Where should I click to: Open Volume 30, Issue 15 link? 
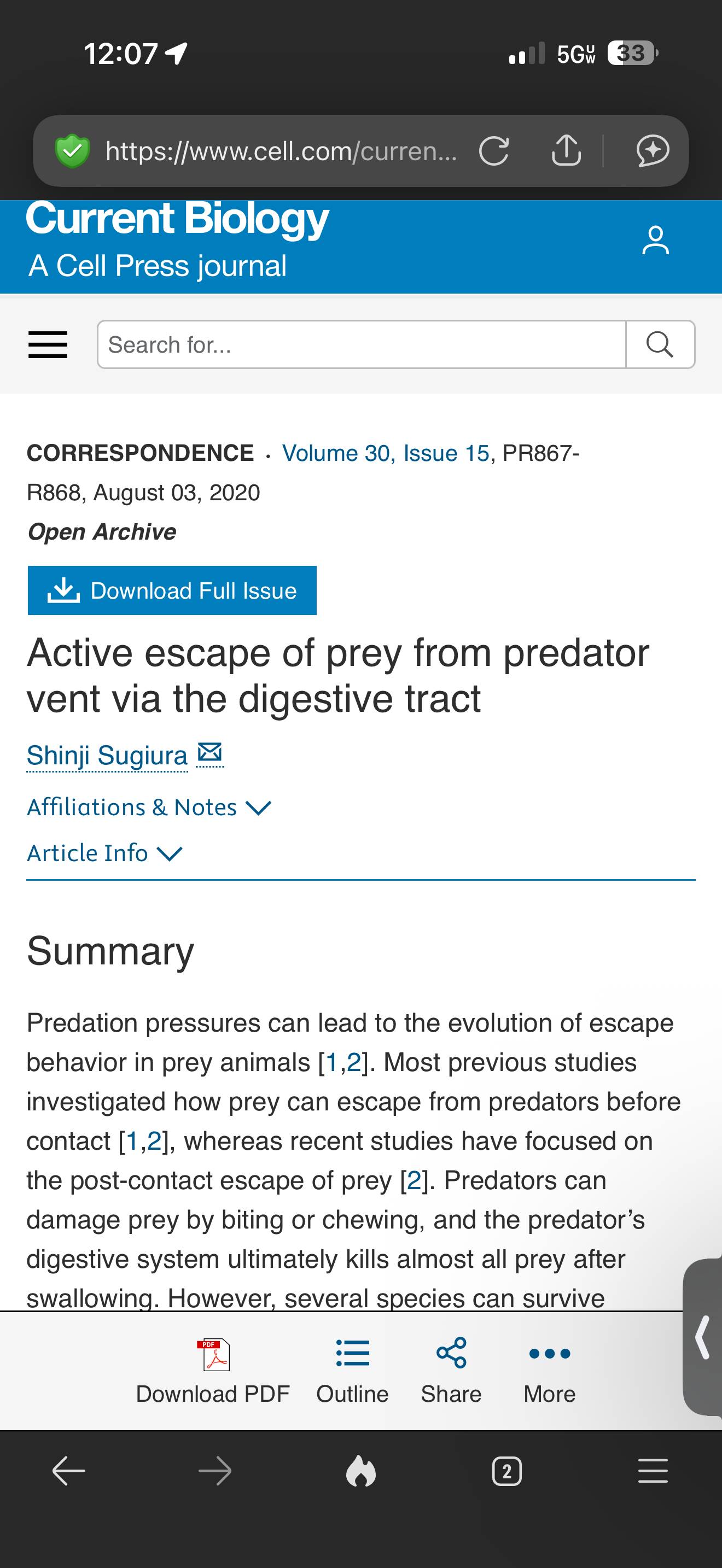pyautogui.click(x=386, y=453)
